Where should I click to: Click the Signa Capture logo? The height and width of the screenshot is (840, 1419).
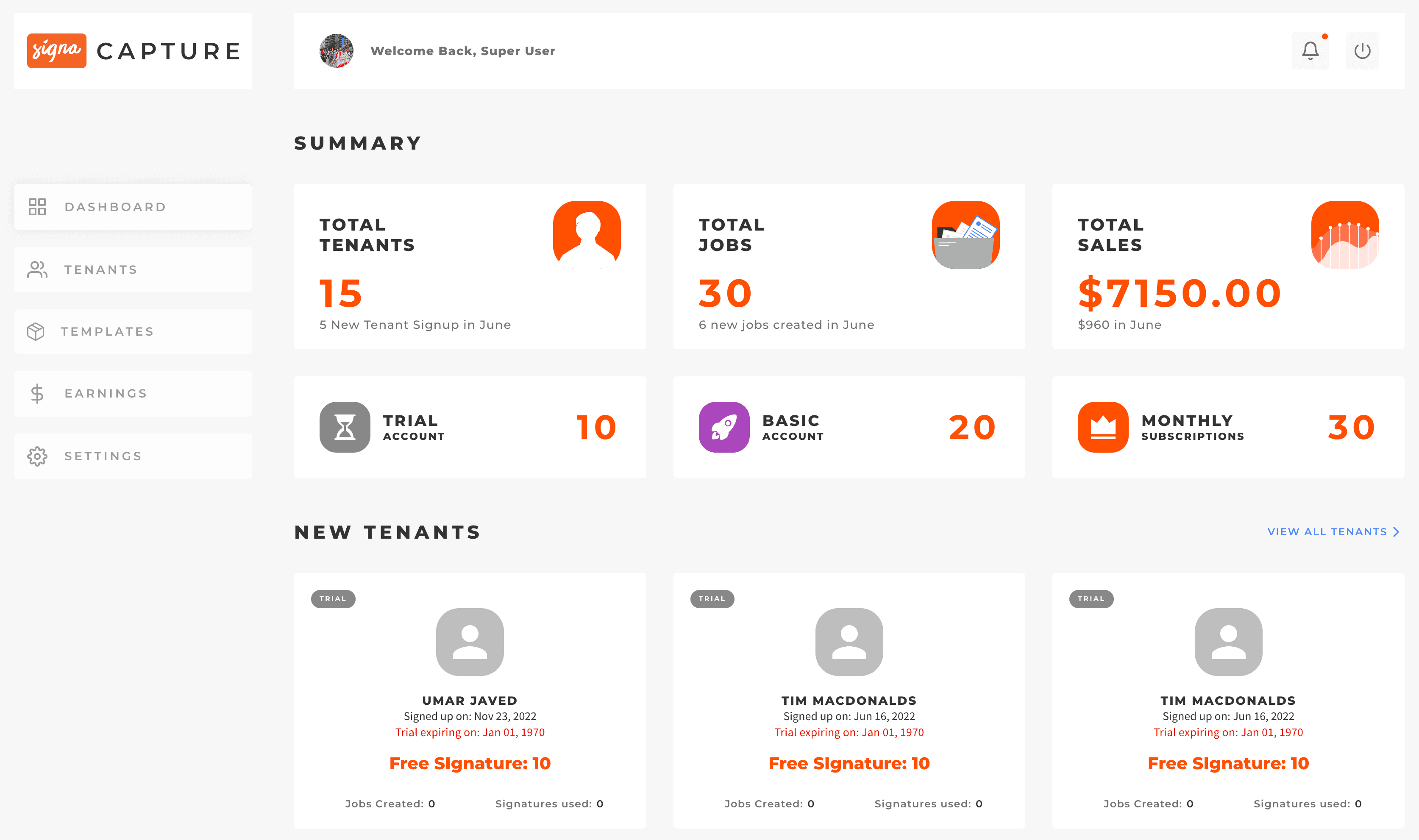coord(134,51)
